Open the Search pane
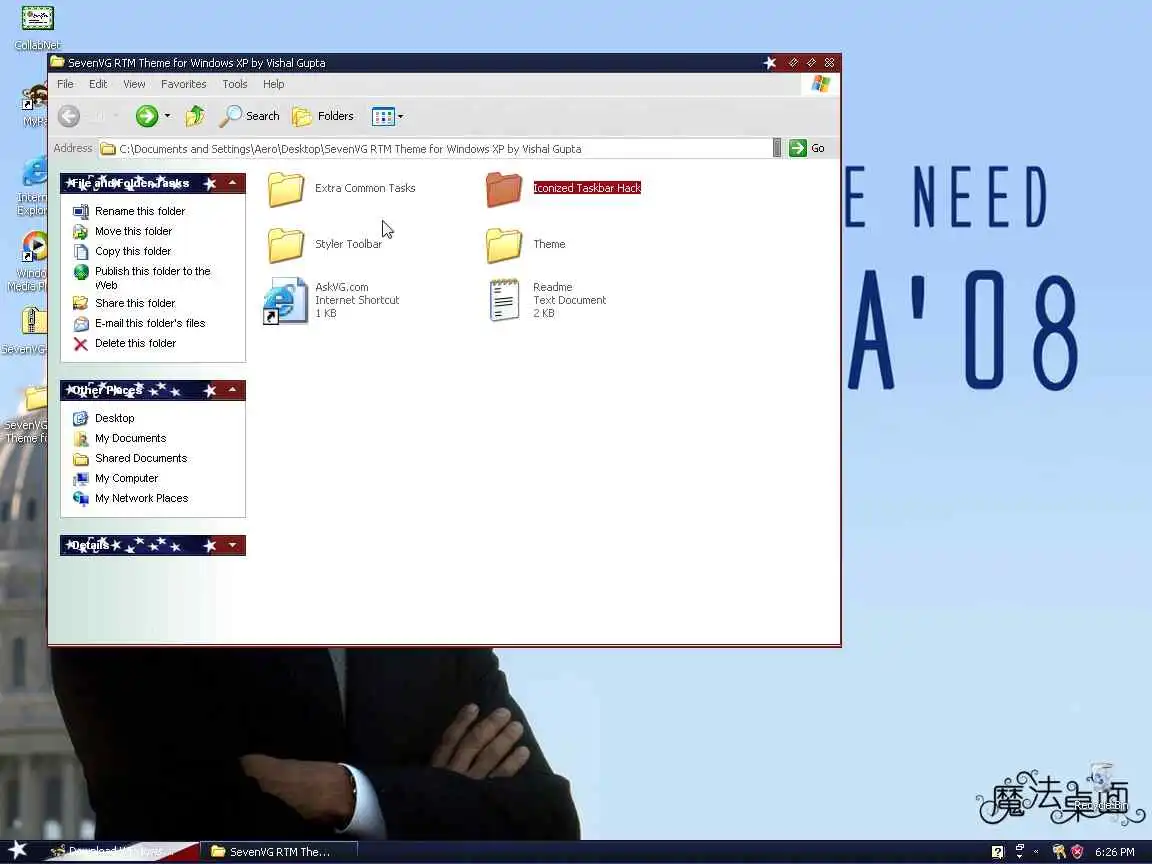 click(x=250, y=116)
